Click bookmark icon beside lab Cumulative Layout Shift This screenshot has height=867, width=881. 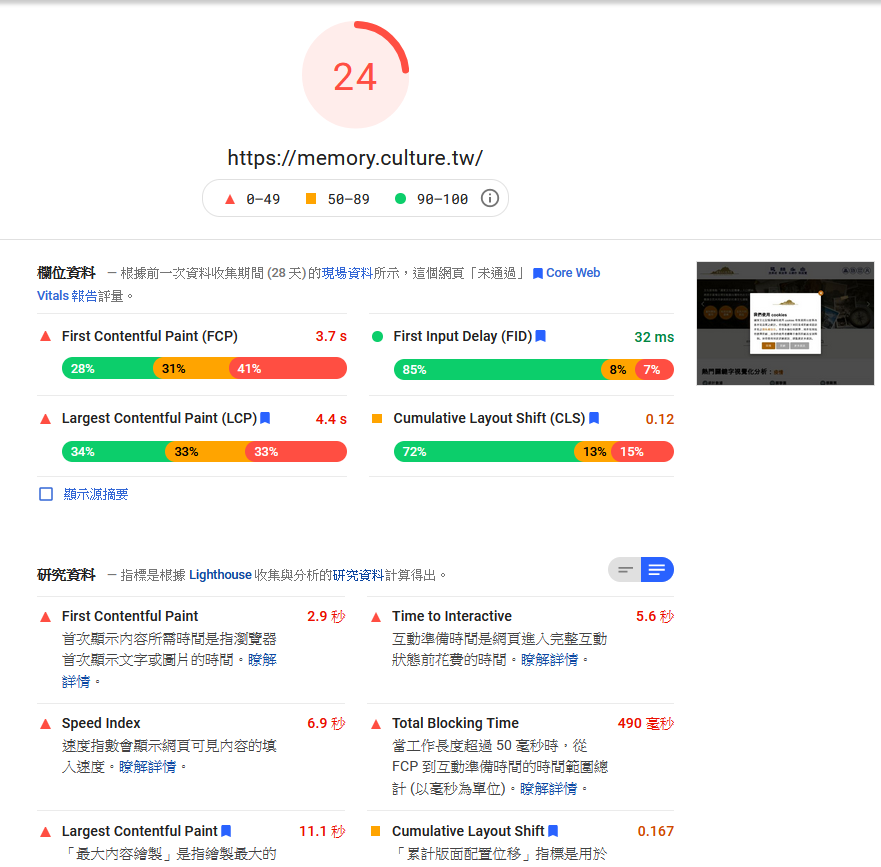(x=553, y=831)
